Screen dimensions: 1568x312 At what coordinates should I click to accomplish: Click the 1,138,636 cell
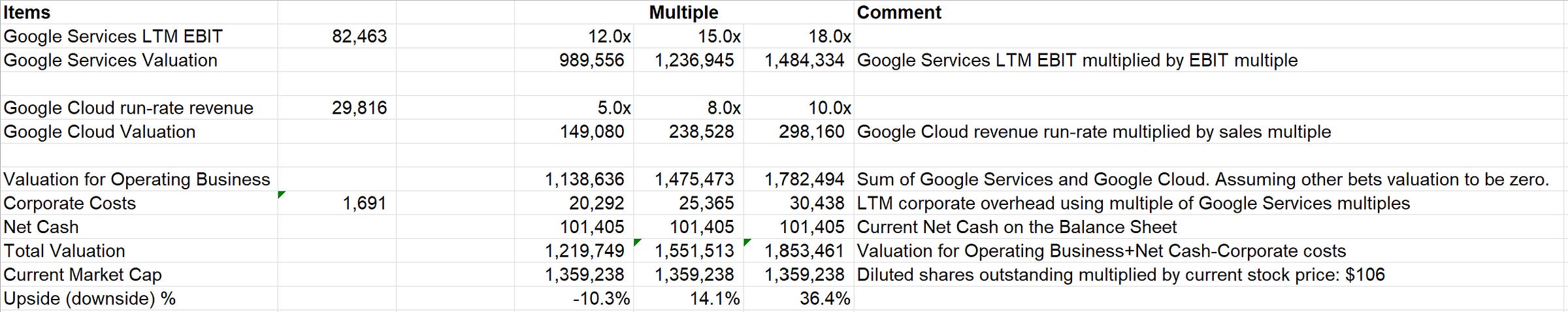(574, 179)
